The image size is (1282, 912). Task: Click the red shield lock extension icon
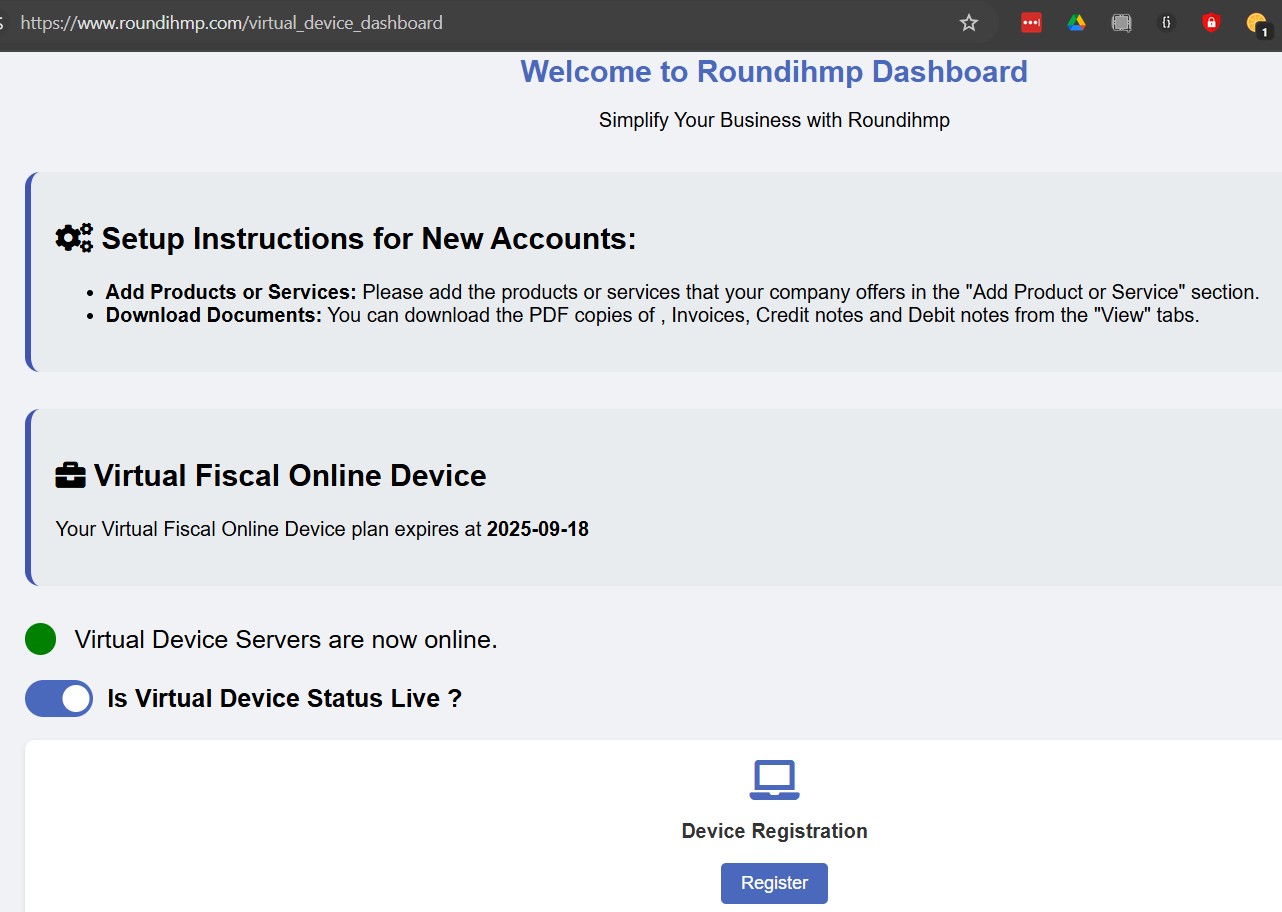tap(1210, 22)
